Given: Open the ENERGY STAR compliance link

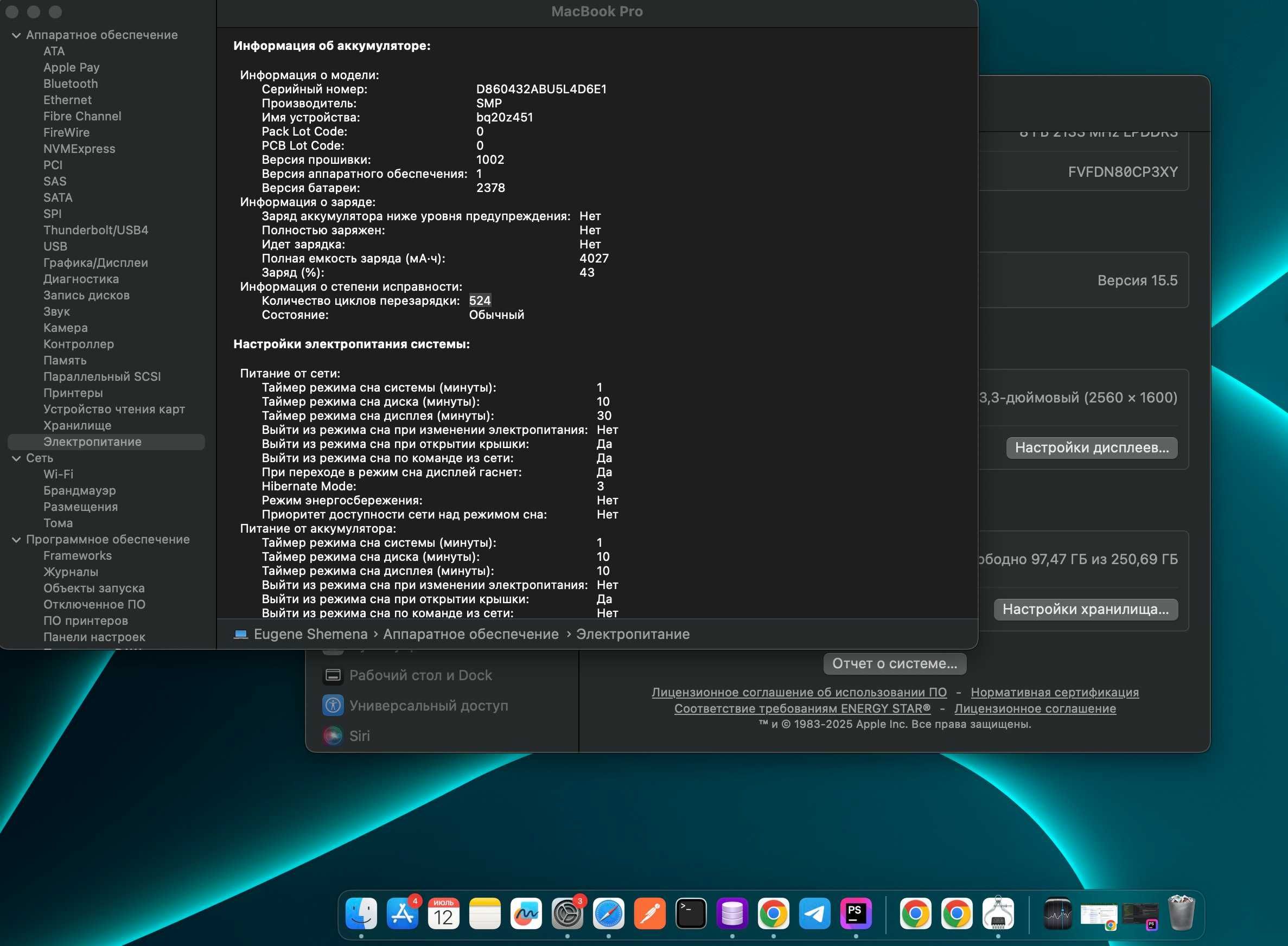Looking at the screenshot, I should (802, 708).
